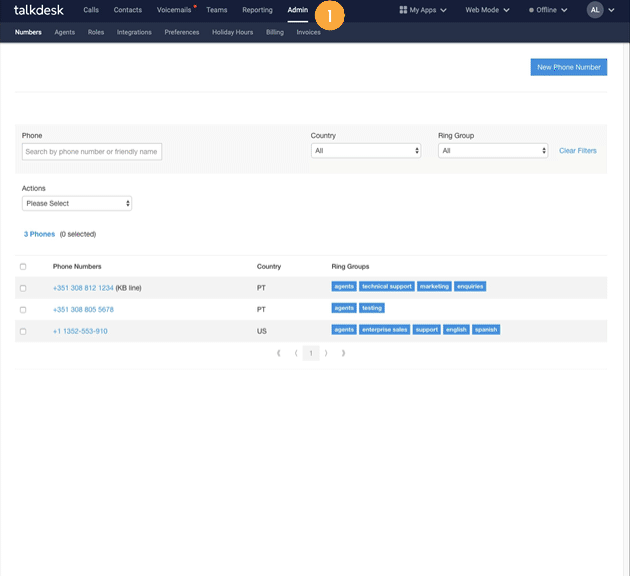Screen dimensions: 630x576
Task: Click the support tag in the US row
Action: click(426, 330)
